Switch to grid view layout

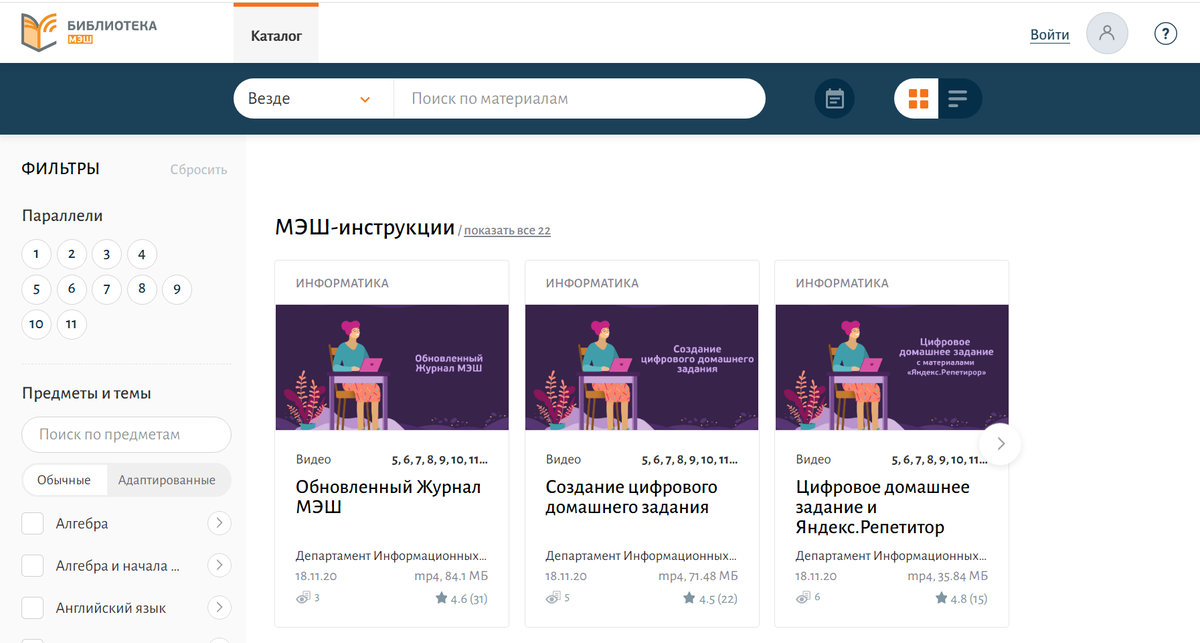tap(918, 99)
